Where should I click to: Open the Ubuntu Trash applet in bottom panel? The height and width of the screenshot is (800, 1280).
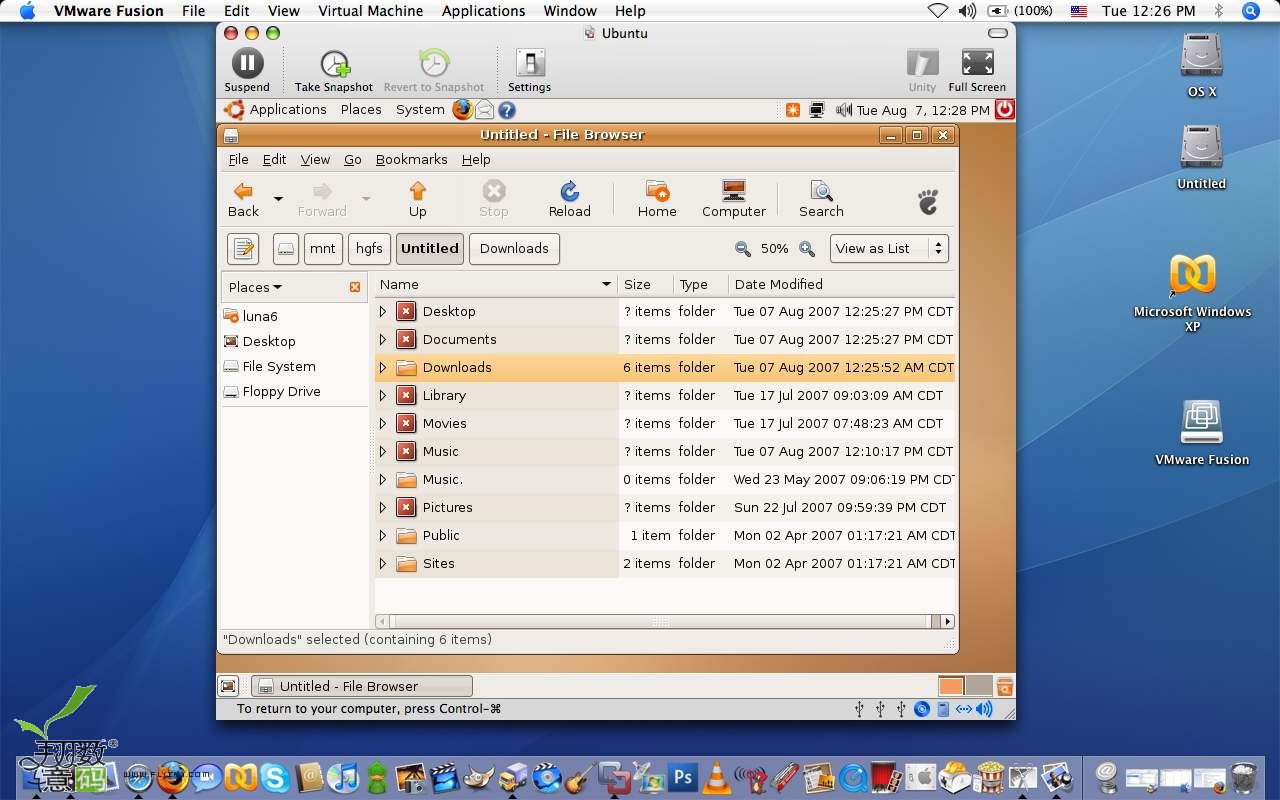[x=1005, y=686]
